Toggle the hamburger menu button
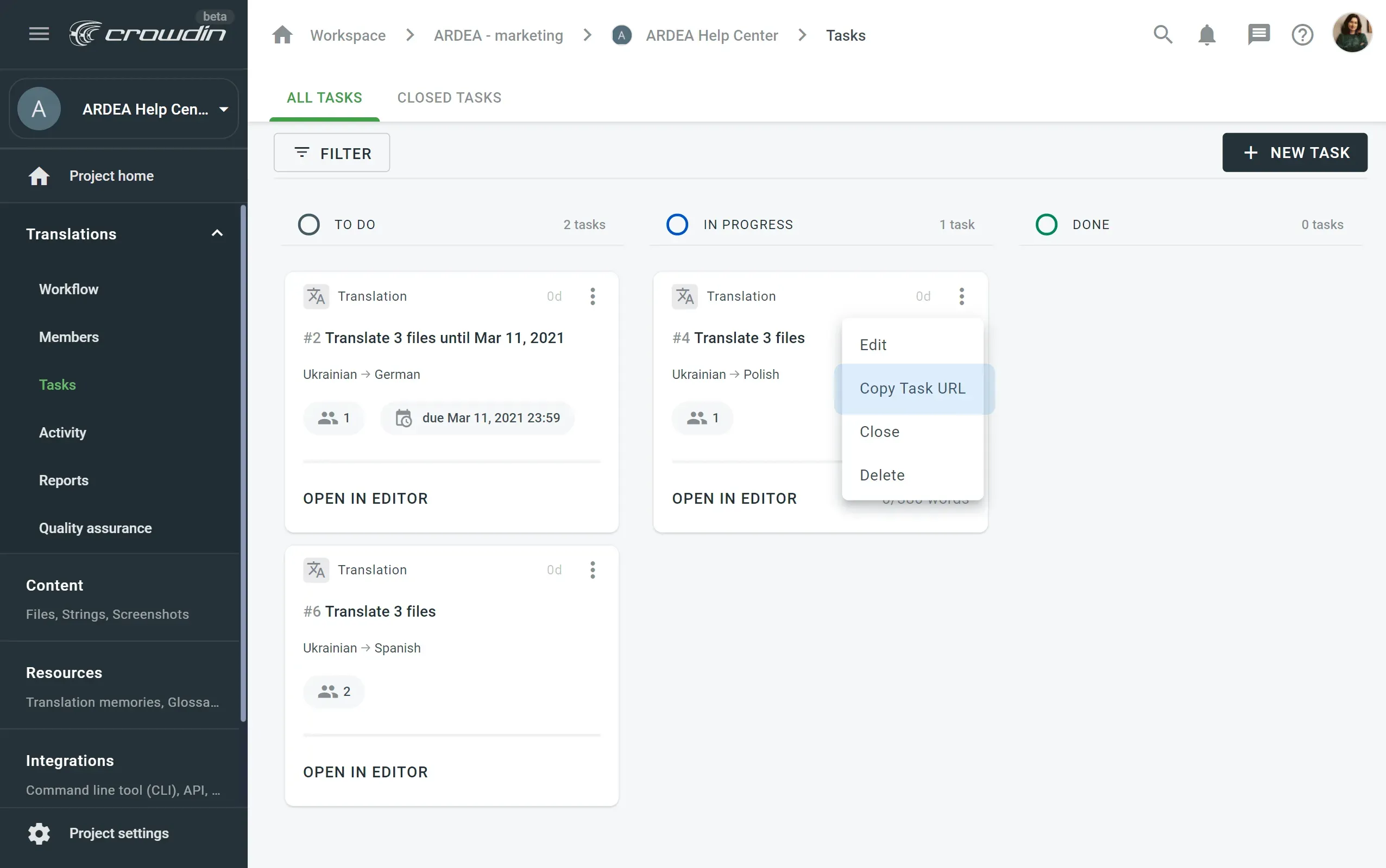 click(39, 33)
